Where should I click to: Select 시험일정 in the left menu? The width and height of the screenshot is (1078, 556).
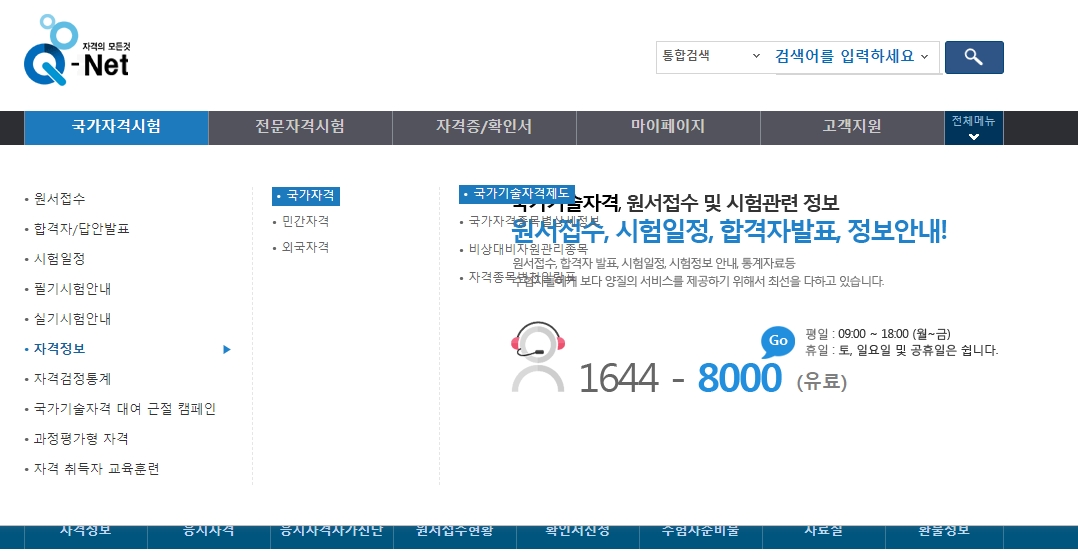[x=60, y=259]
